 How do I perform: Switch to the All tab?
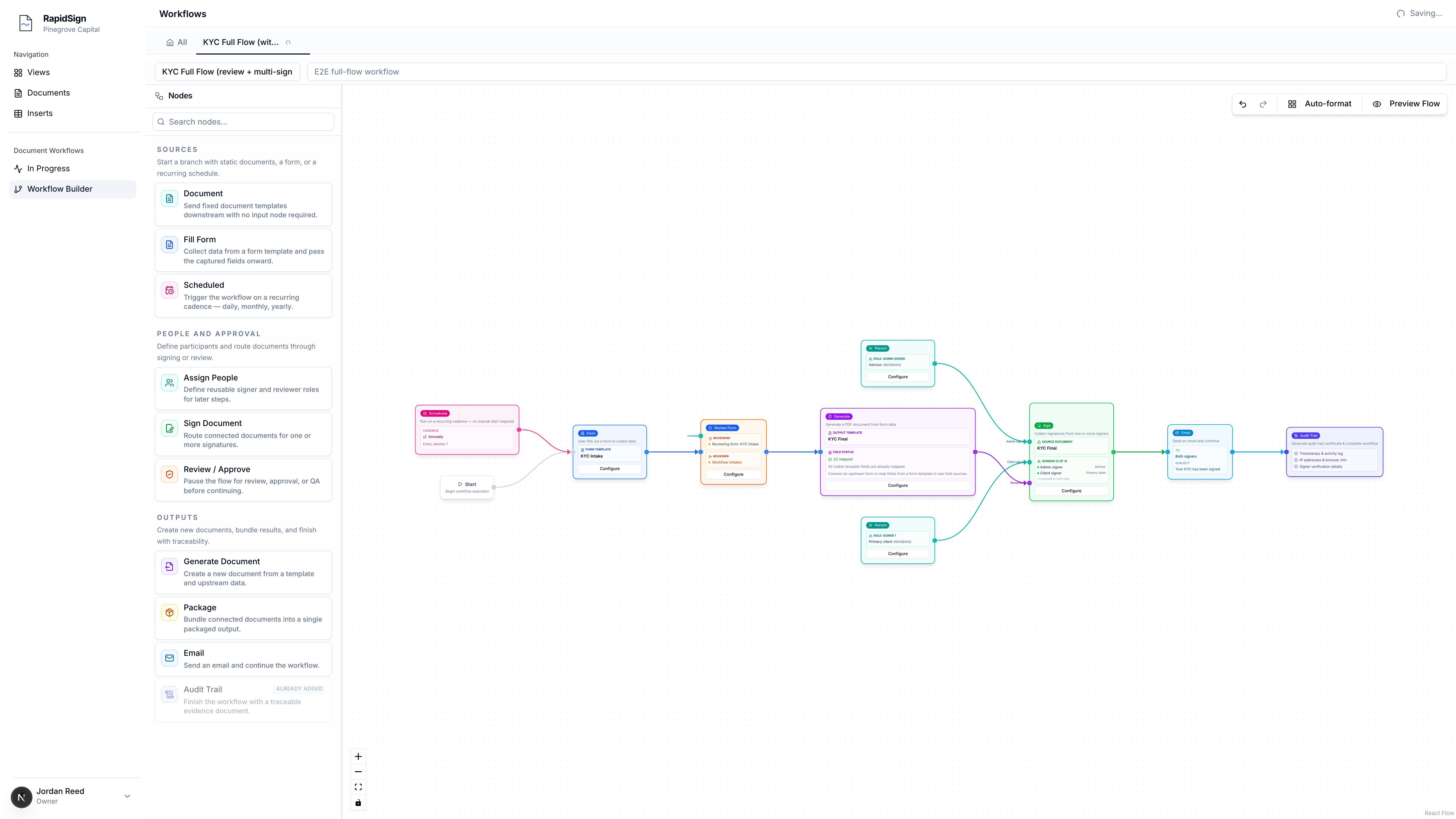click(x=176, y=42)
